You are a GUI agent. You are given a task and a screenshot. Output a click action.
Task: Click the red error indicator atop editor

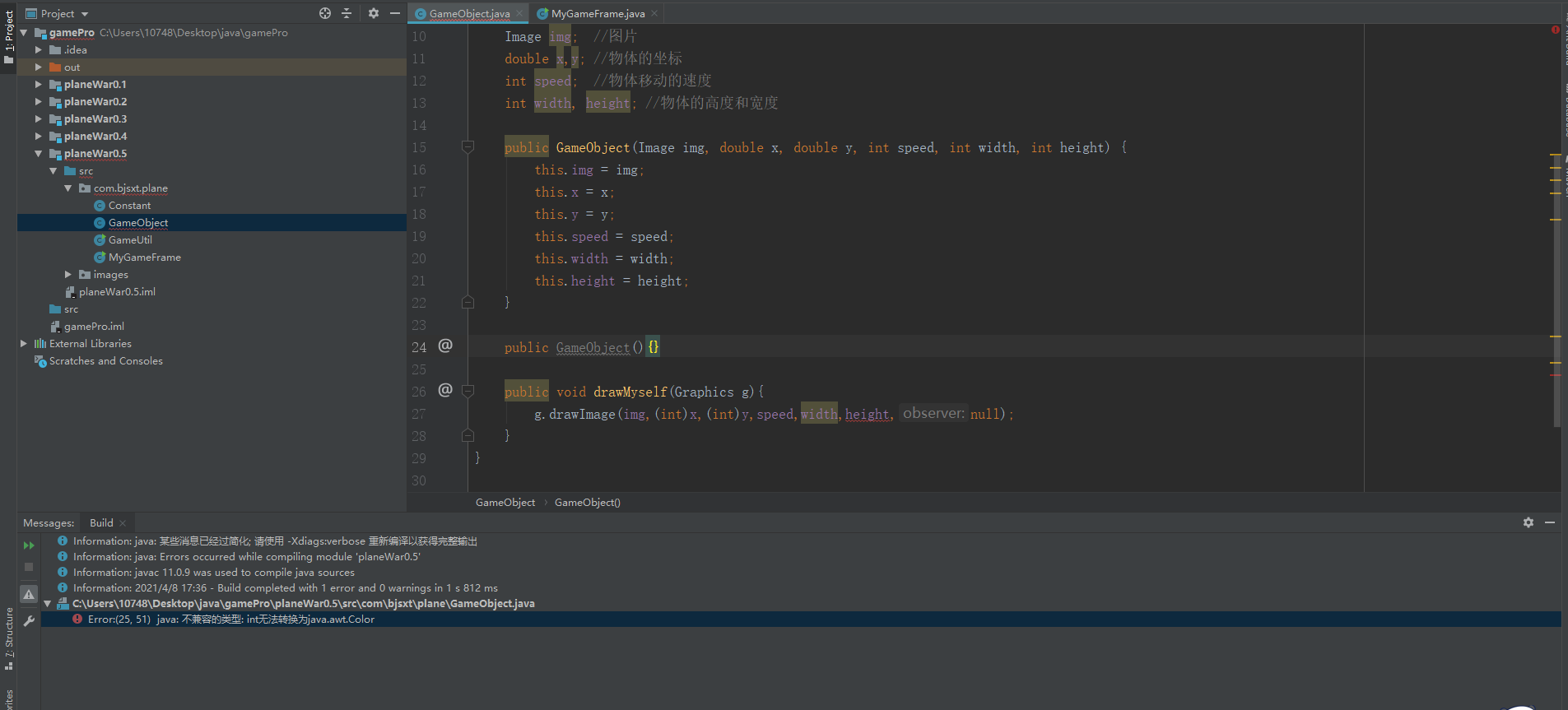tap(1556, 30)
